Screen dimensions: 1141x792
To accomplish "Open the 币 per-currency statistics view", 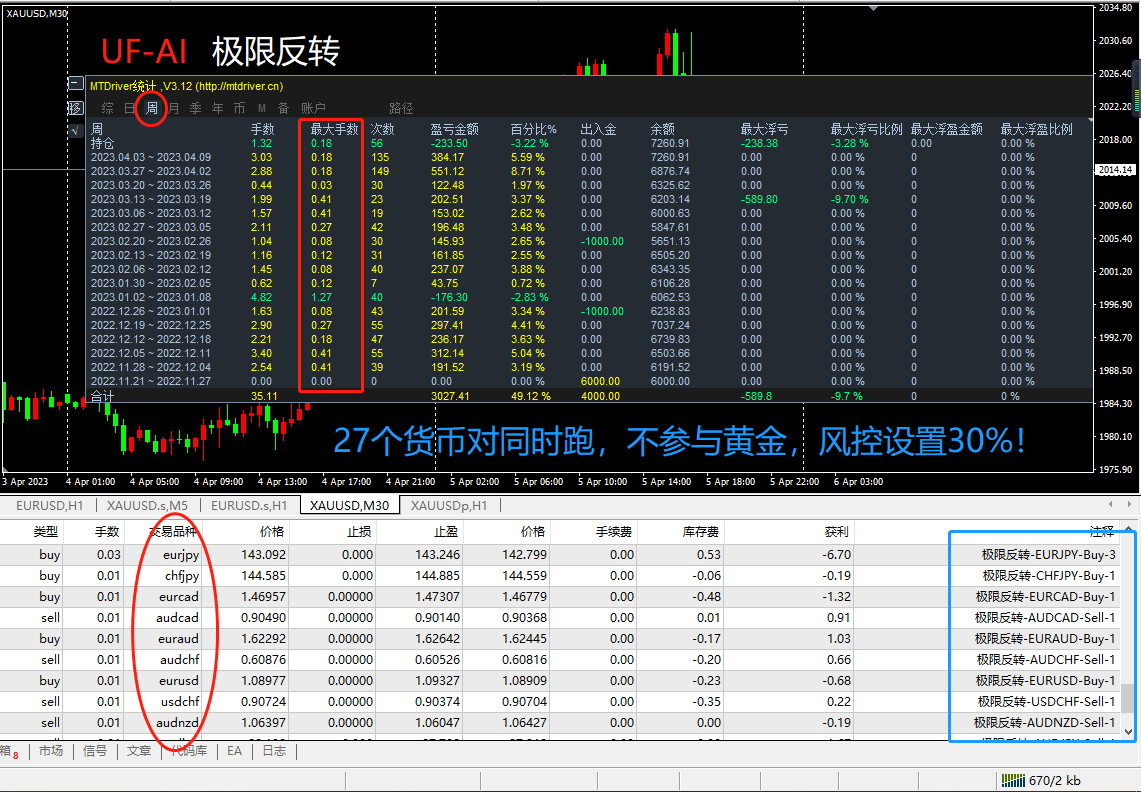I will click(x=239, y=107).
